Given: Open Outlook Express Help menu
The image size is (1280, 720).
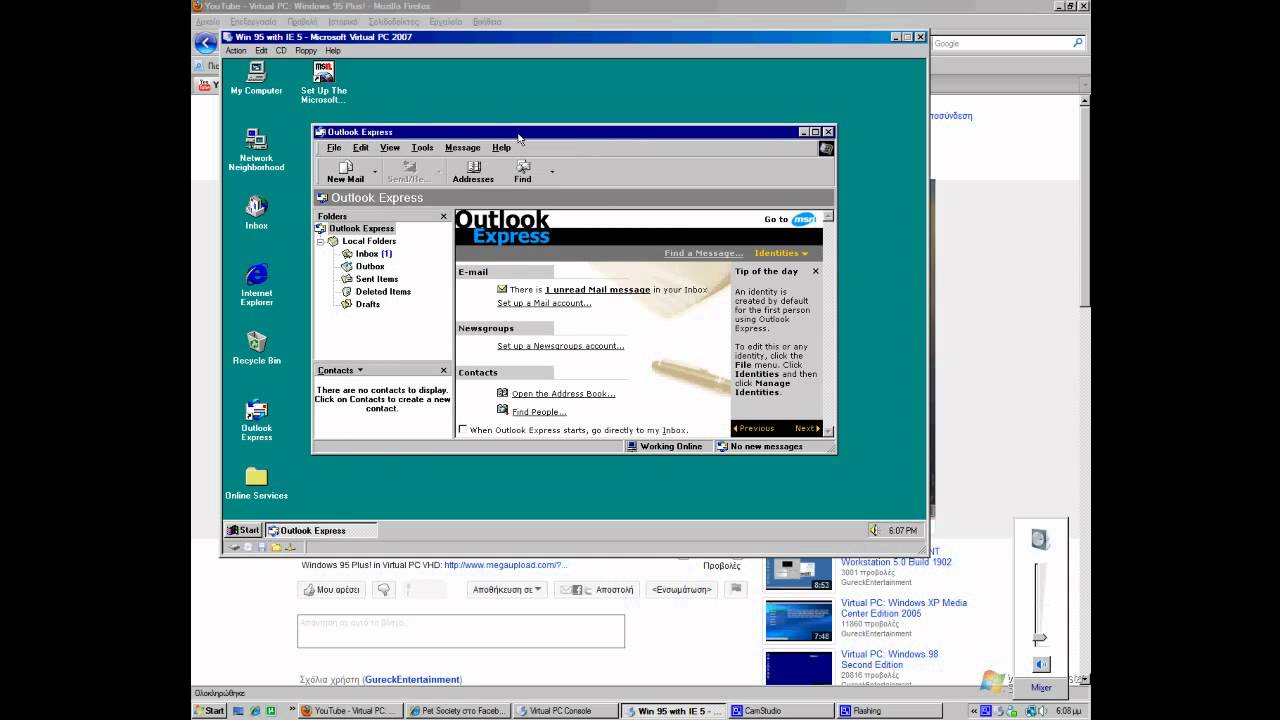Looking at the screenshot, I should 501,147.
